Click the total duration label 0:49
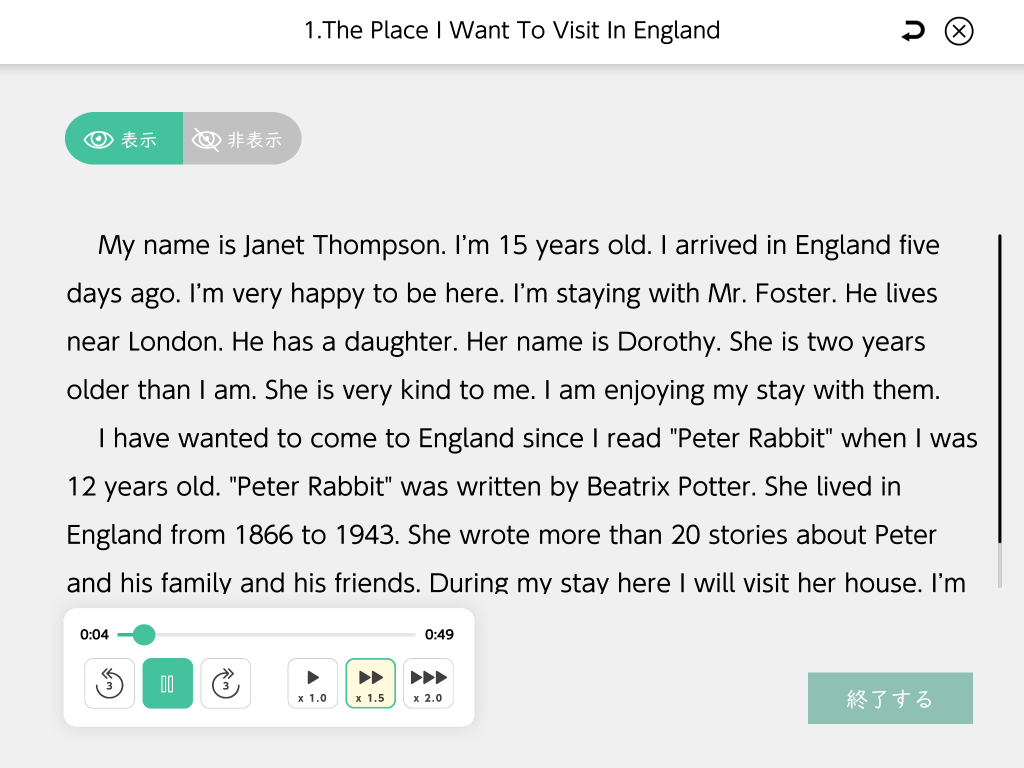The height and width of the screenshot is (768, 1024). coord(439,634)
